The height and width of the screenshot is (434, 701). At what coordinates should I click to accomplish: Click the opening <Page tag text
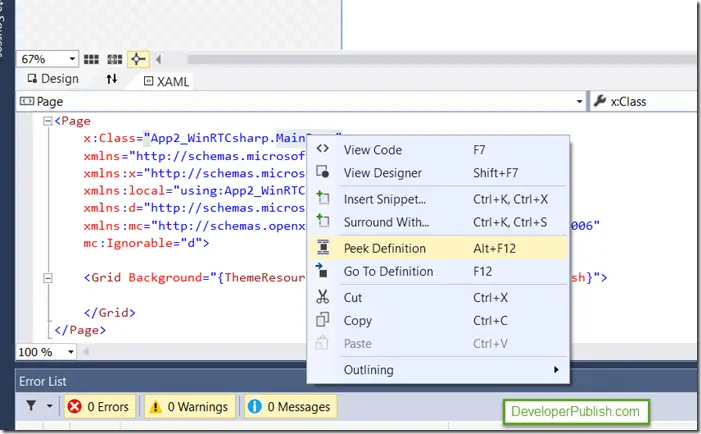72,121
